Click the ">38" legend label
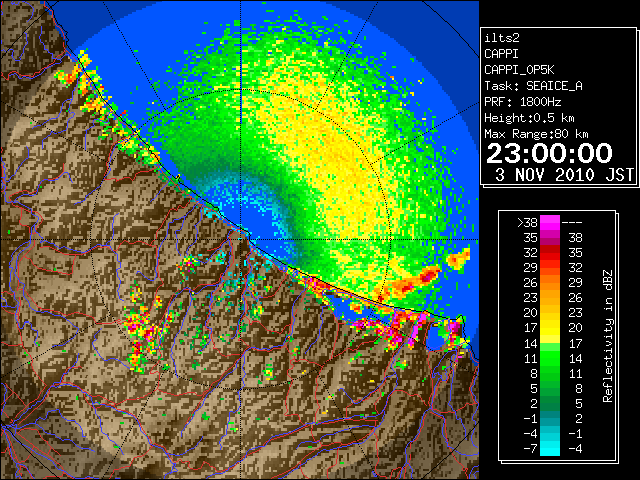Screen dimensions: 640x480 click(527, 222)
